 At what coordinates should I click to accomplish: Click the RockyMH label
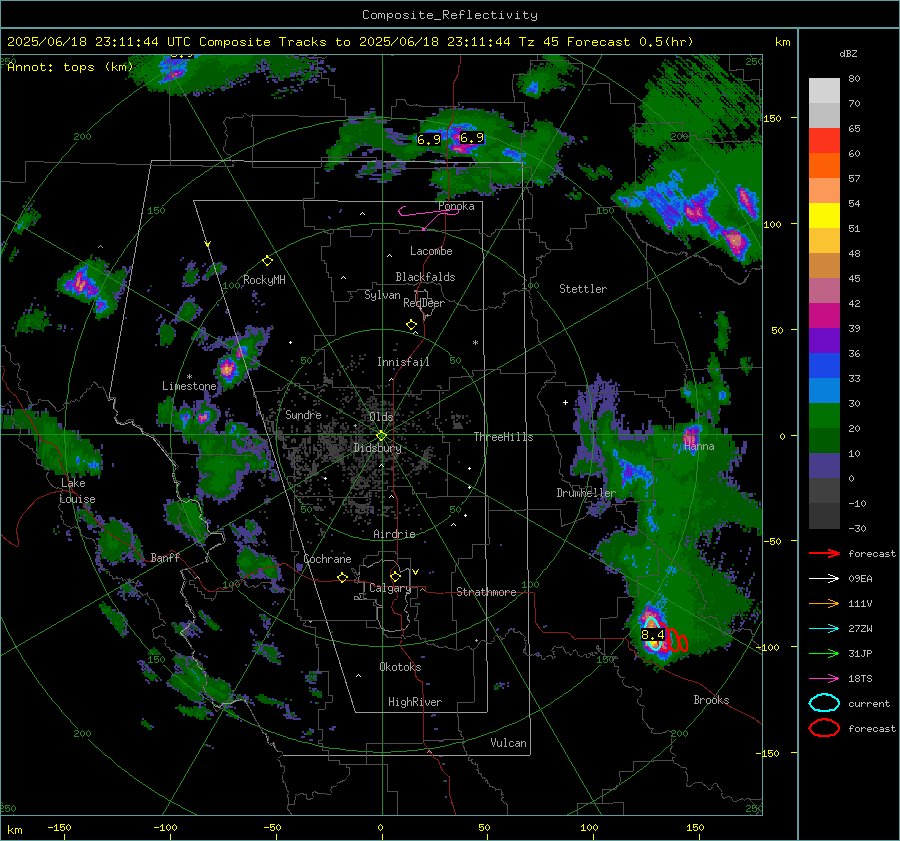point(264,280)
